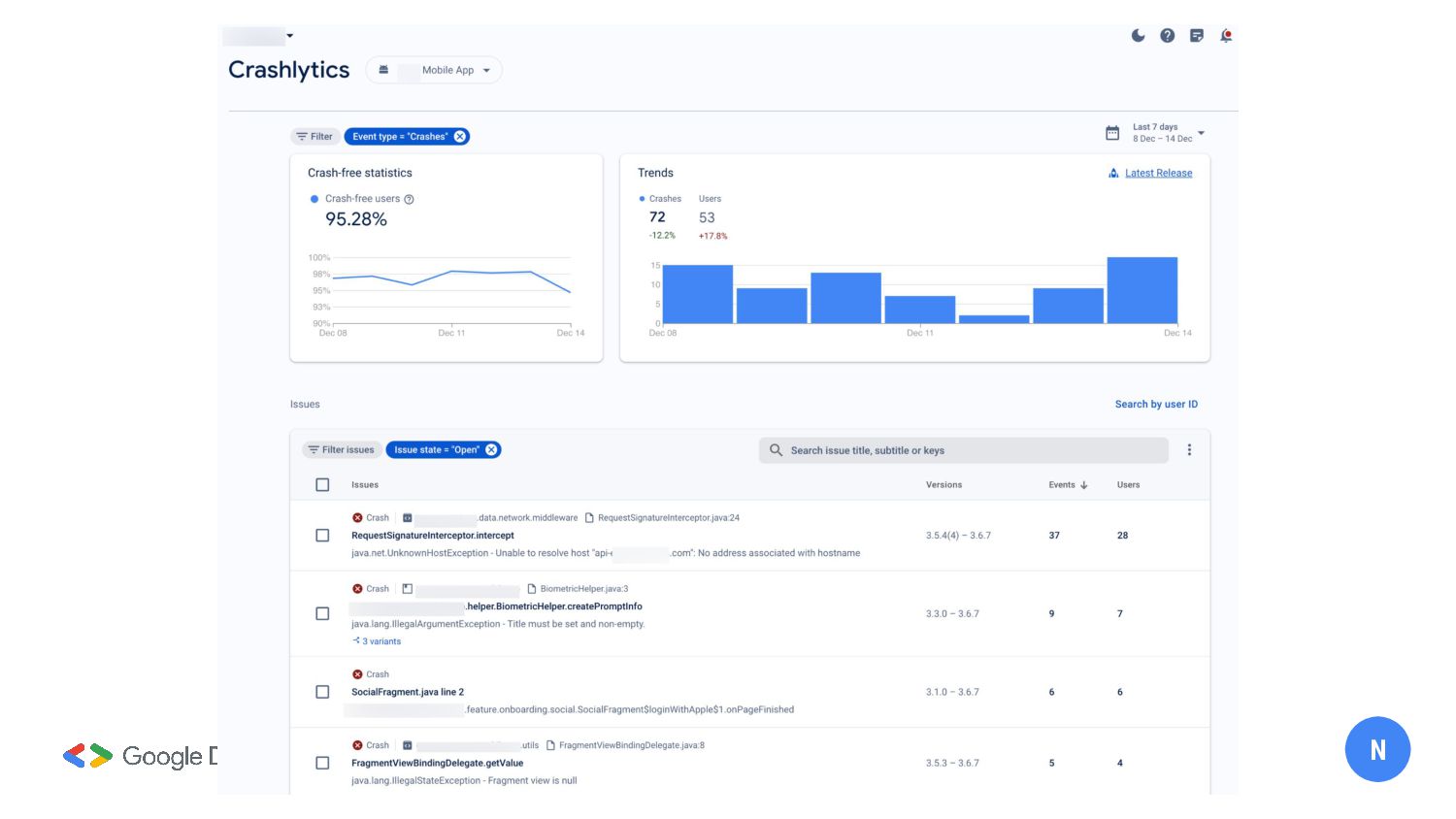Open the Latest Release link
Screen dimensions: 1456x819
(1158, 174)
